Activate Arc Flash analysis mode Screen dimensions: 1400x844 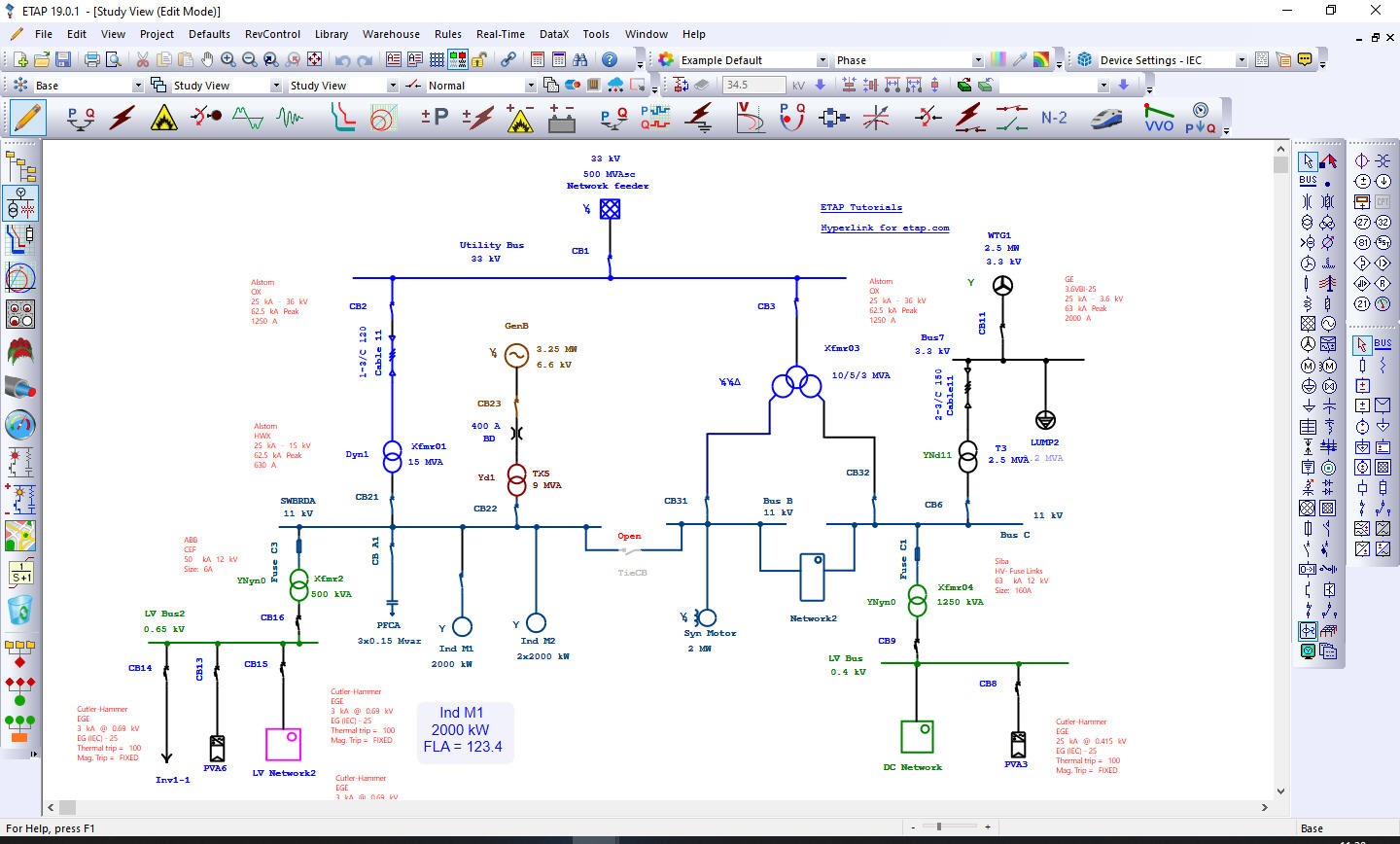[164, 118]
